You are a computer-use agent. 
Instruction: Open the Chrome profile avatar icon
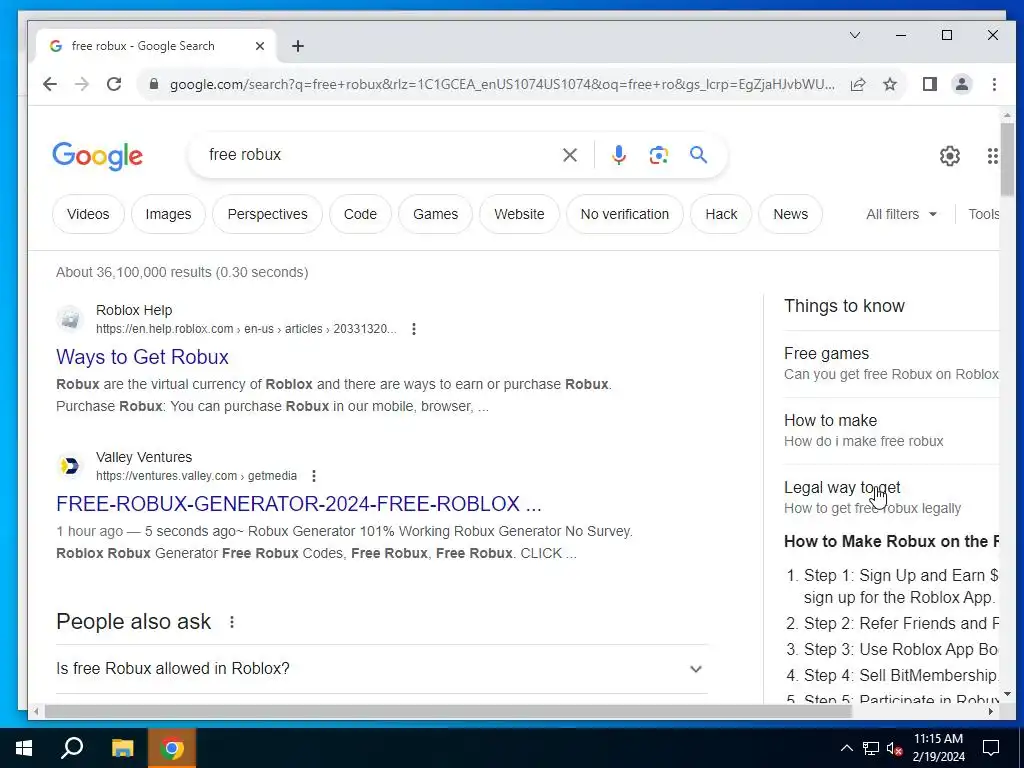(961, 84)
